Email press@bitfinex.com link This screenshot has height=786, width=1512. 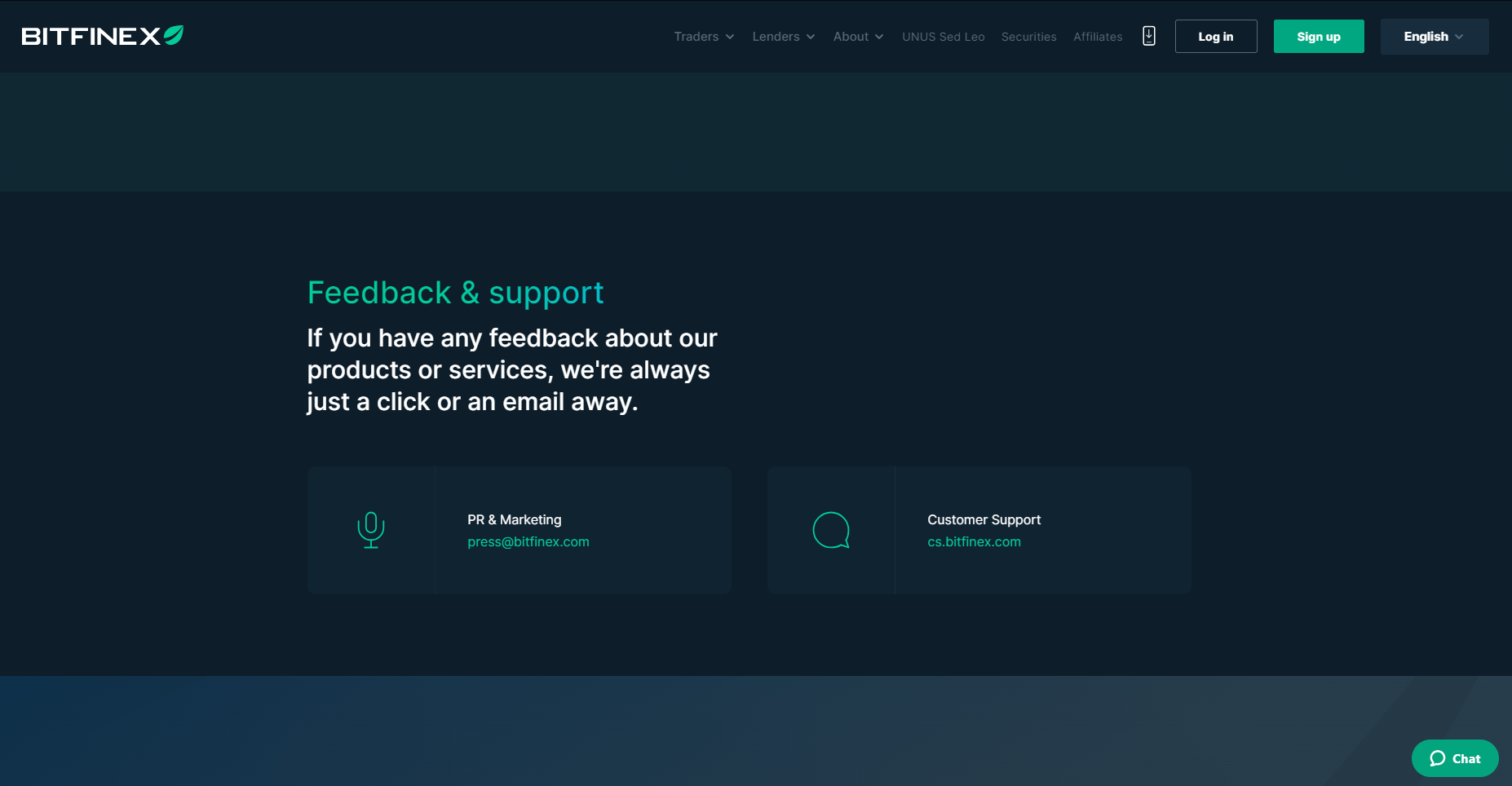coord(528,542)
